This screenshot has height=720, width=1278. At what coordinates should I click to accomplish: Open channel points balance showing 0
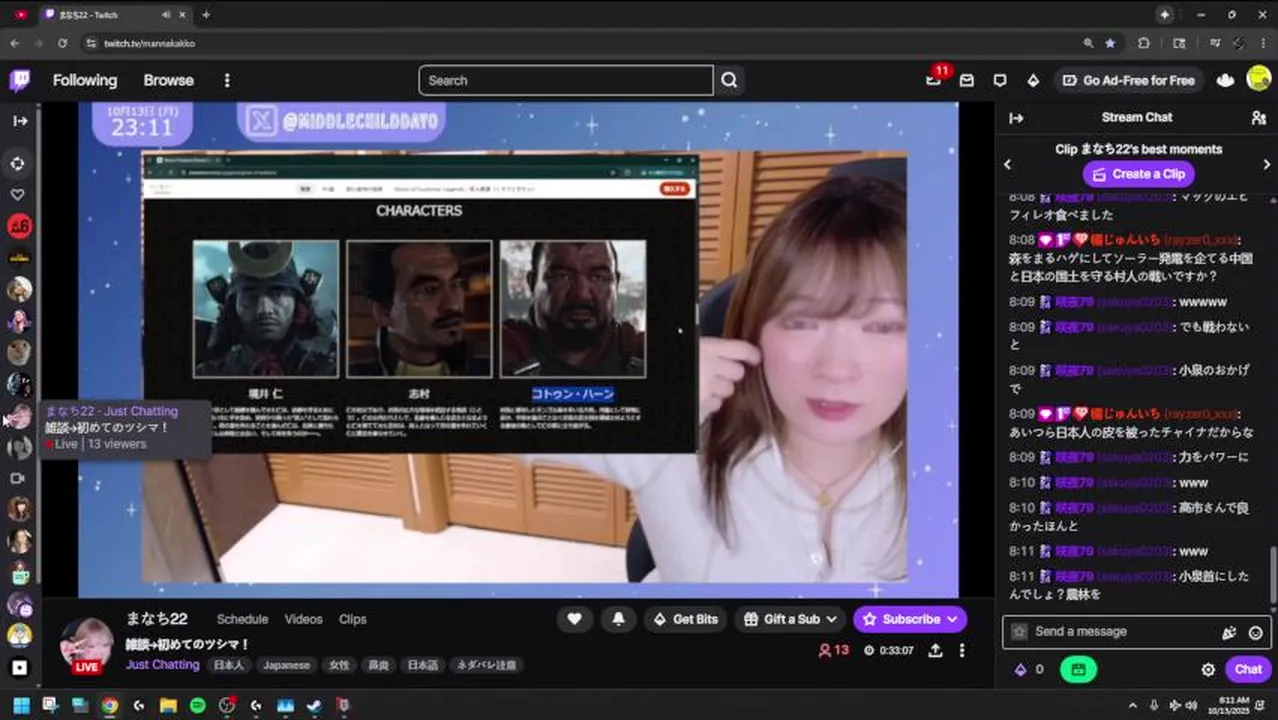point(1029,669)
